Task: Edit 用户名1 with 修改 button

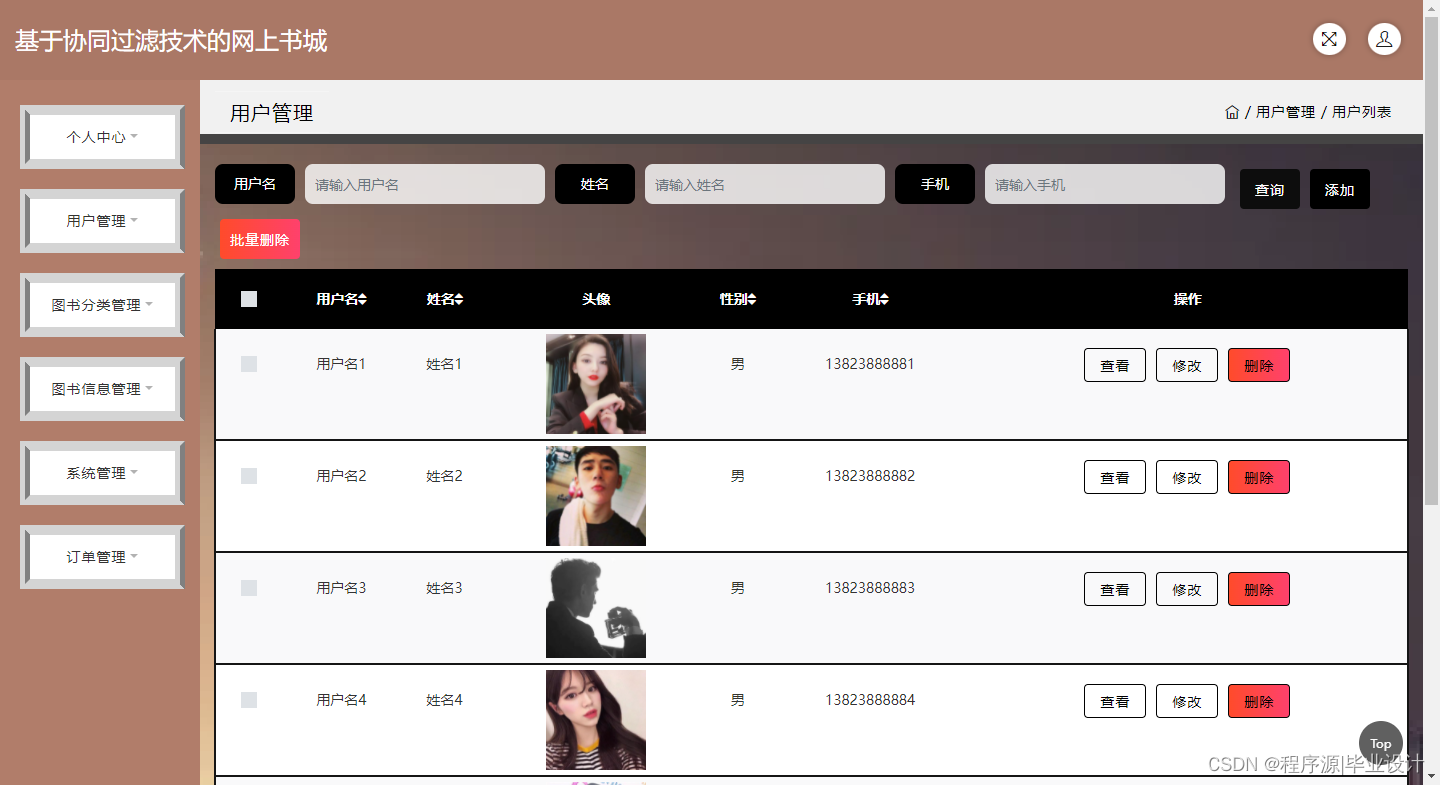Action: tap(1187, 365)
